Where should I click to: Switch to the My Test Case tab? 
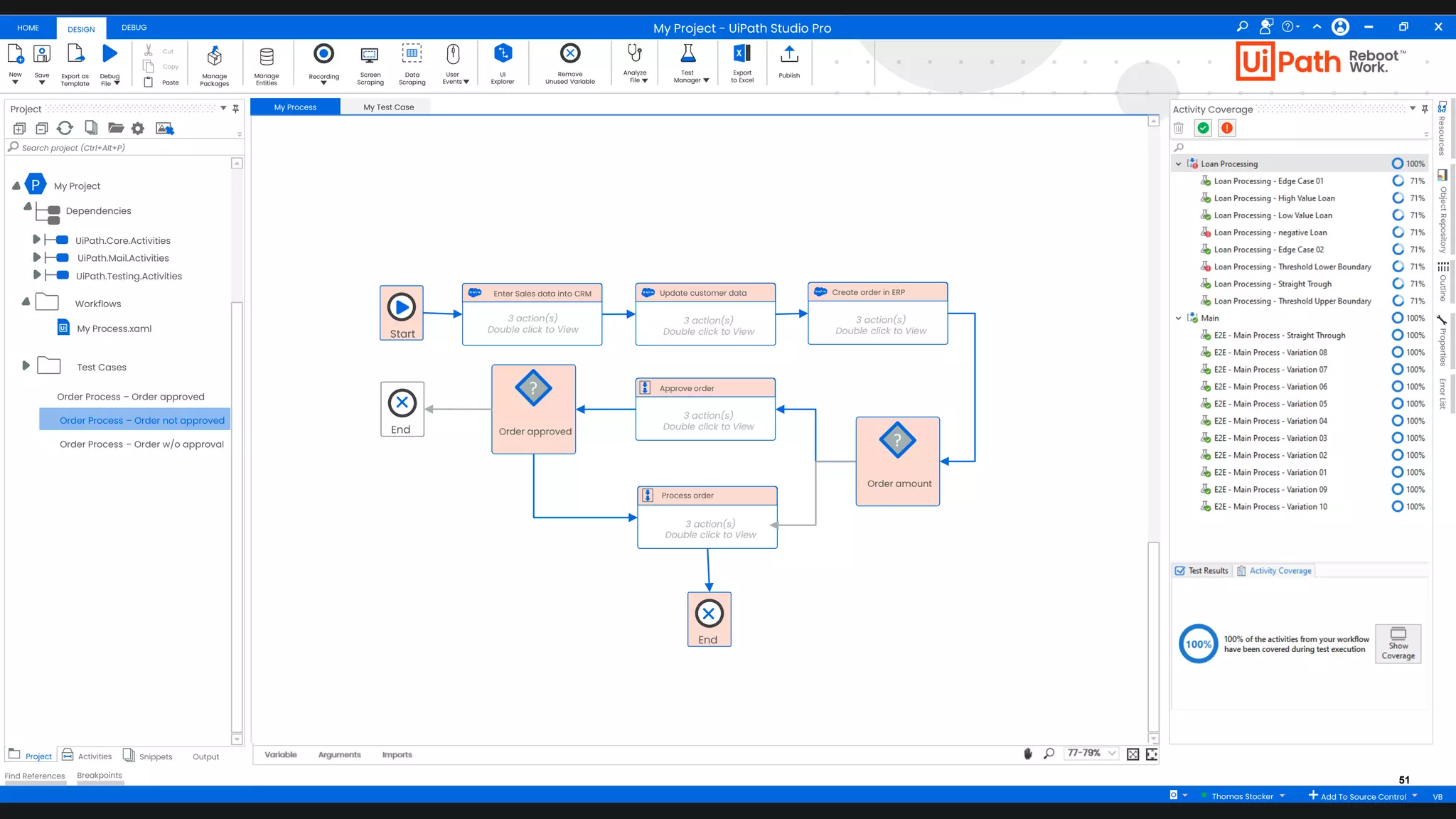pos(388,107)
